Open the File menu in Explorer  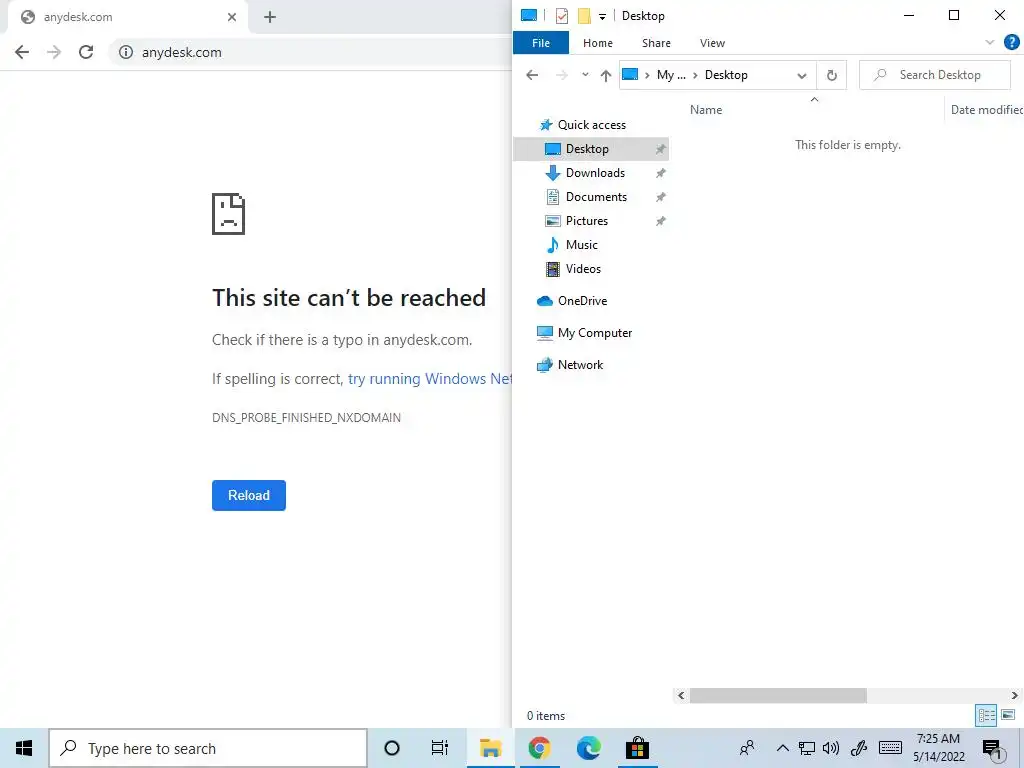pyautogui.click(x=541, y=43)
